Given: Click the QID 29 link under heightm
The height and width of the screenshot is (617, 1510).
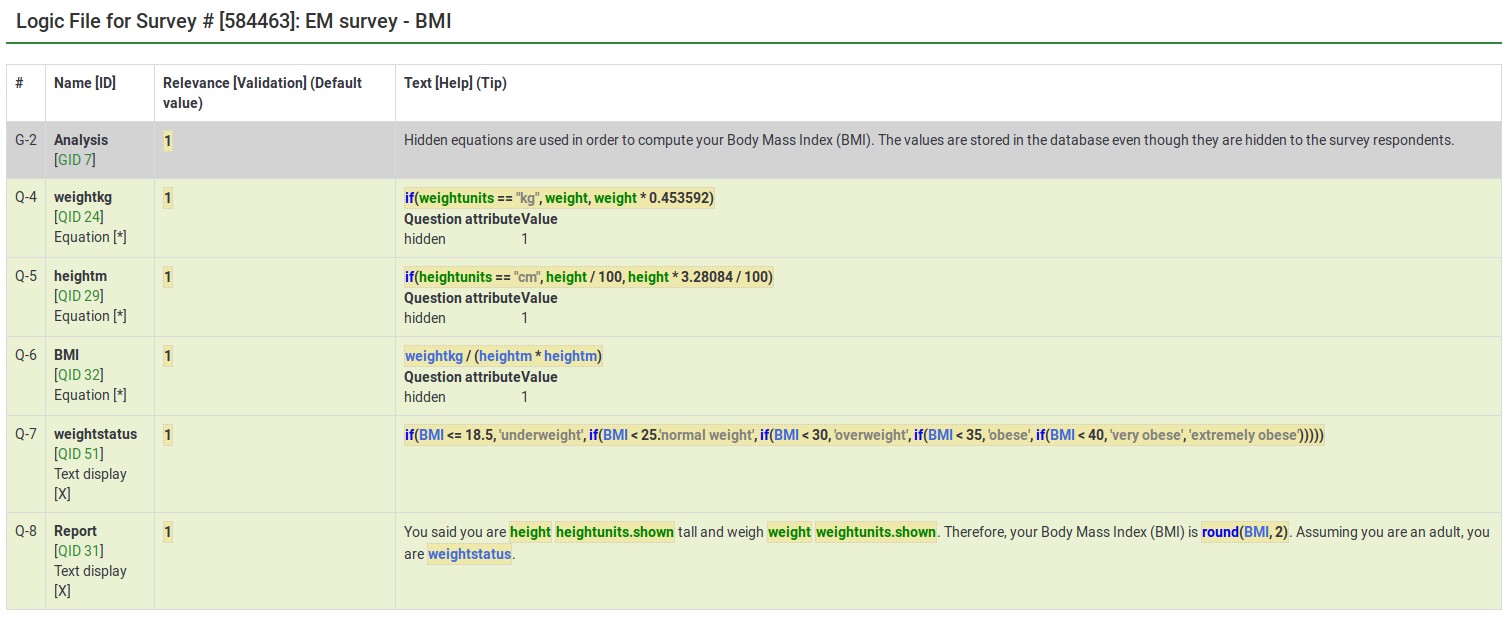Looking at the screenshot, I should [x=80, y=296].
